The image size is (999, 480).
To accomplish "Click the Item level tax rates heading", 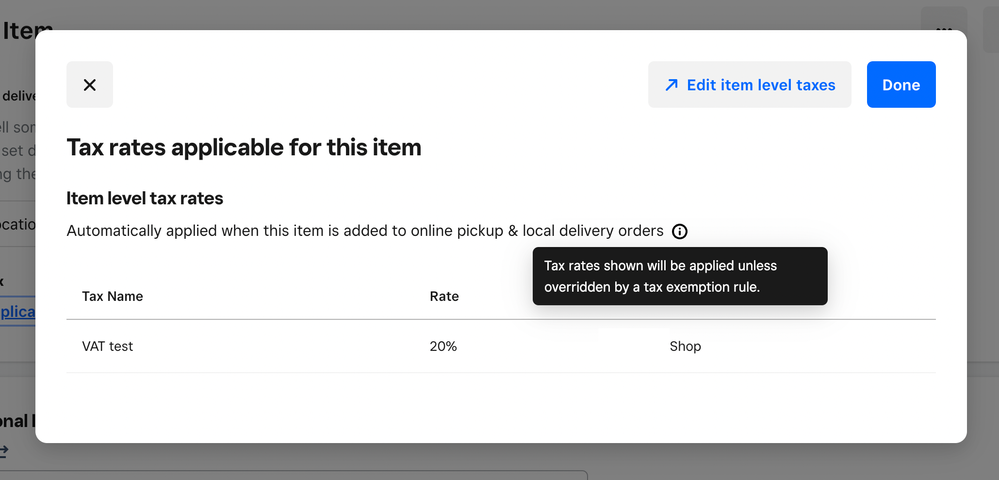I will click(x=144, y=198).
